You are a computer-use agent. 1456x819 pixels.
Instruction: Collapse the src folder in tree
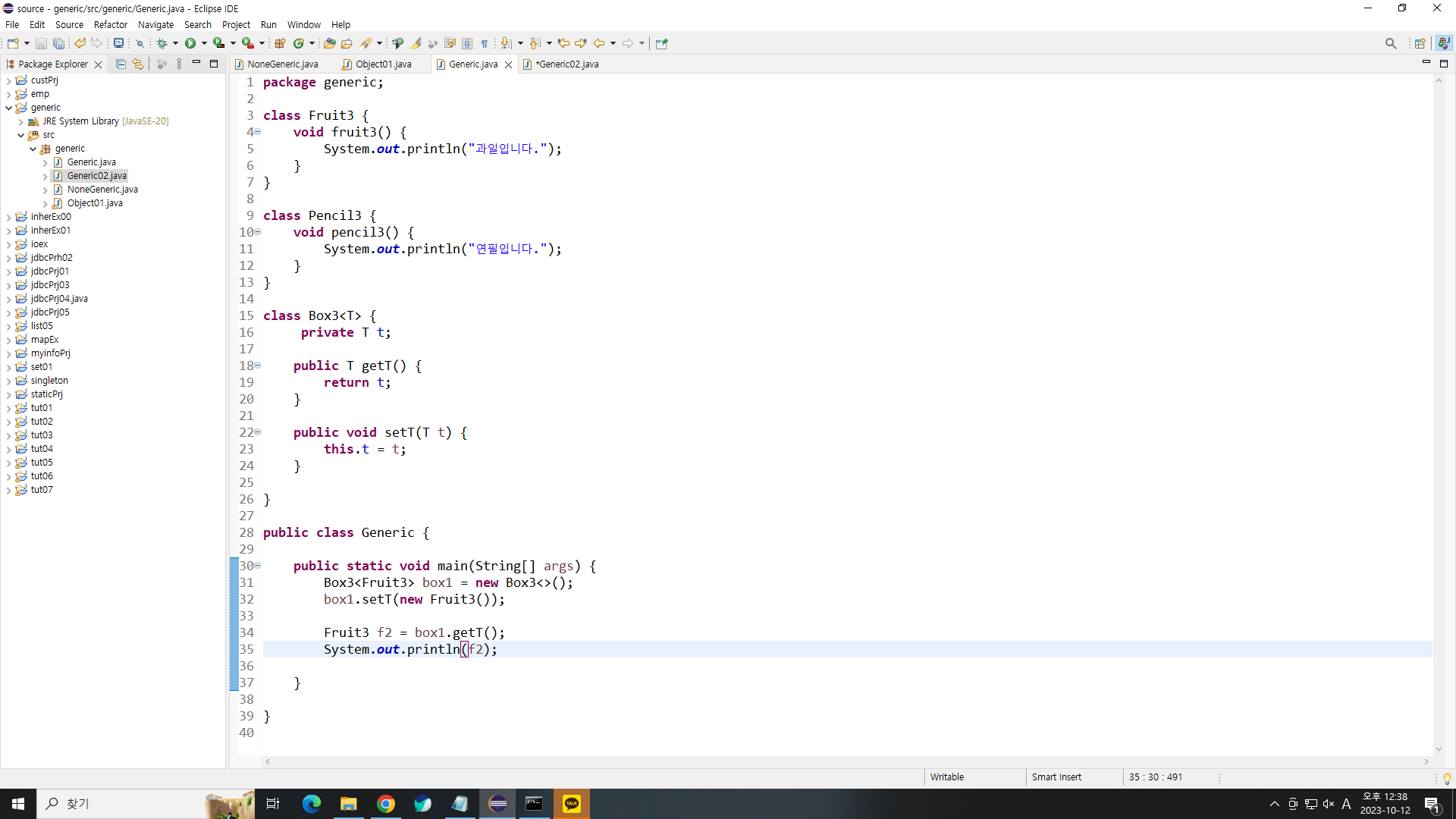(20, 135)
